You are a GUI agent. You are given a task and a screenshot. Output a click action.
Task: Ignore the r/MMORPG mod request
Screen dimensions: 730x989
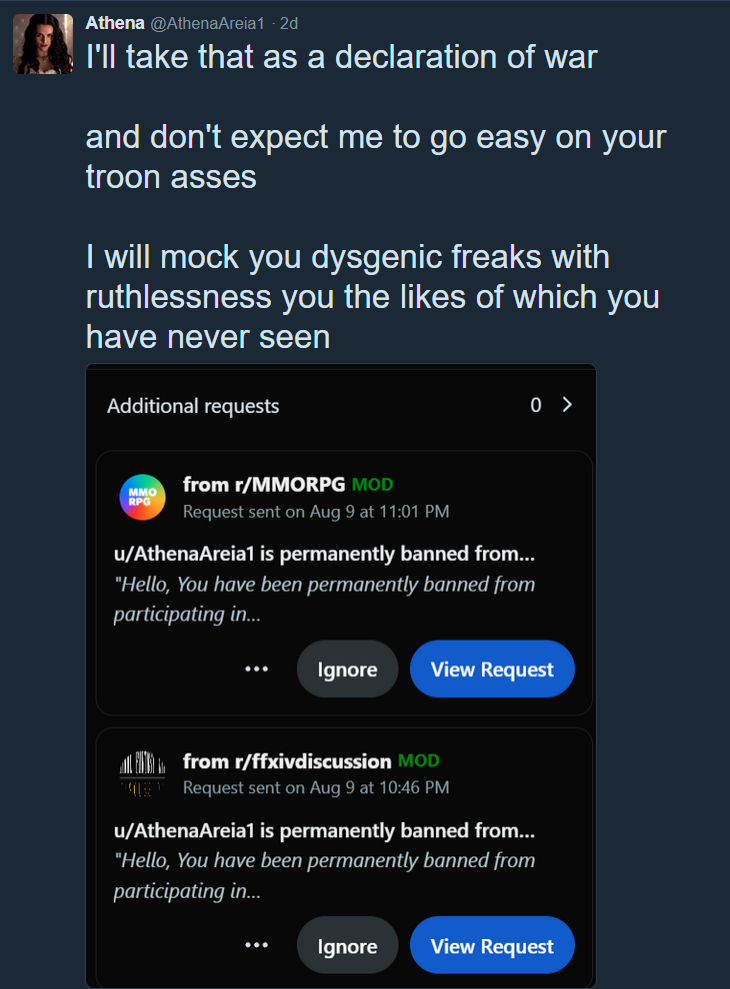pos(348,669)
